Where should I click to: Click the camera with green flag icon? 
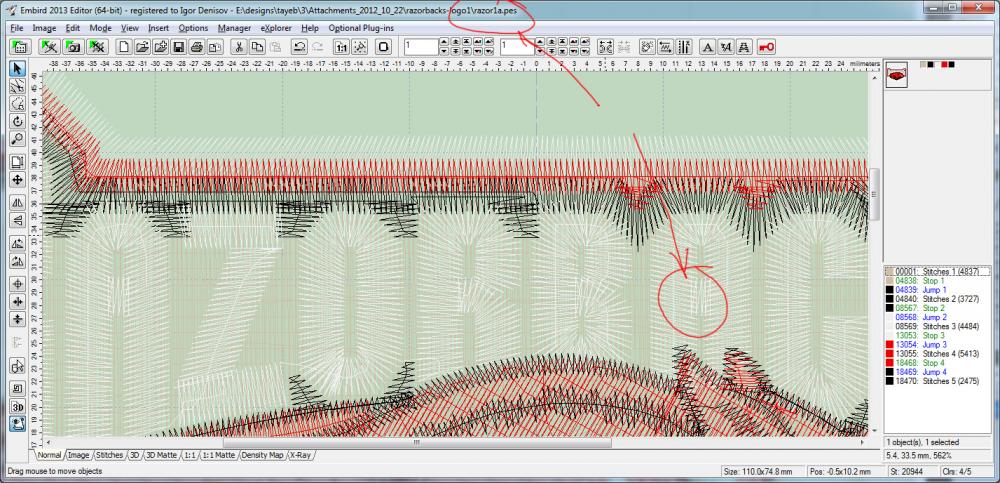73,47
